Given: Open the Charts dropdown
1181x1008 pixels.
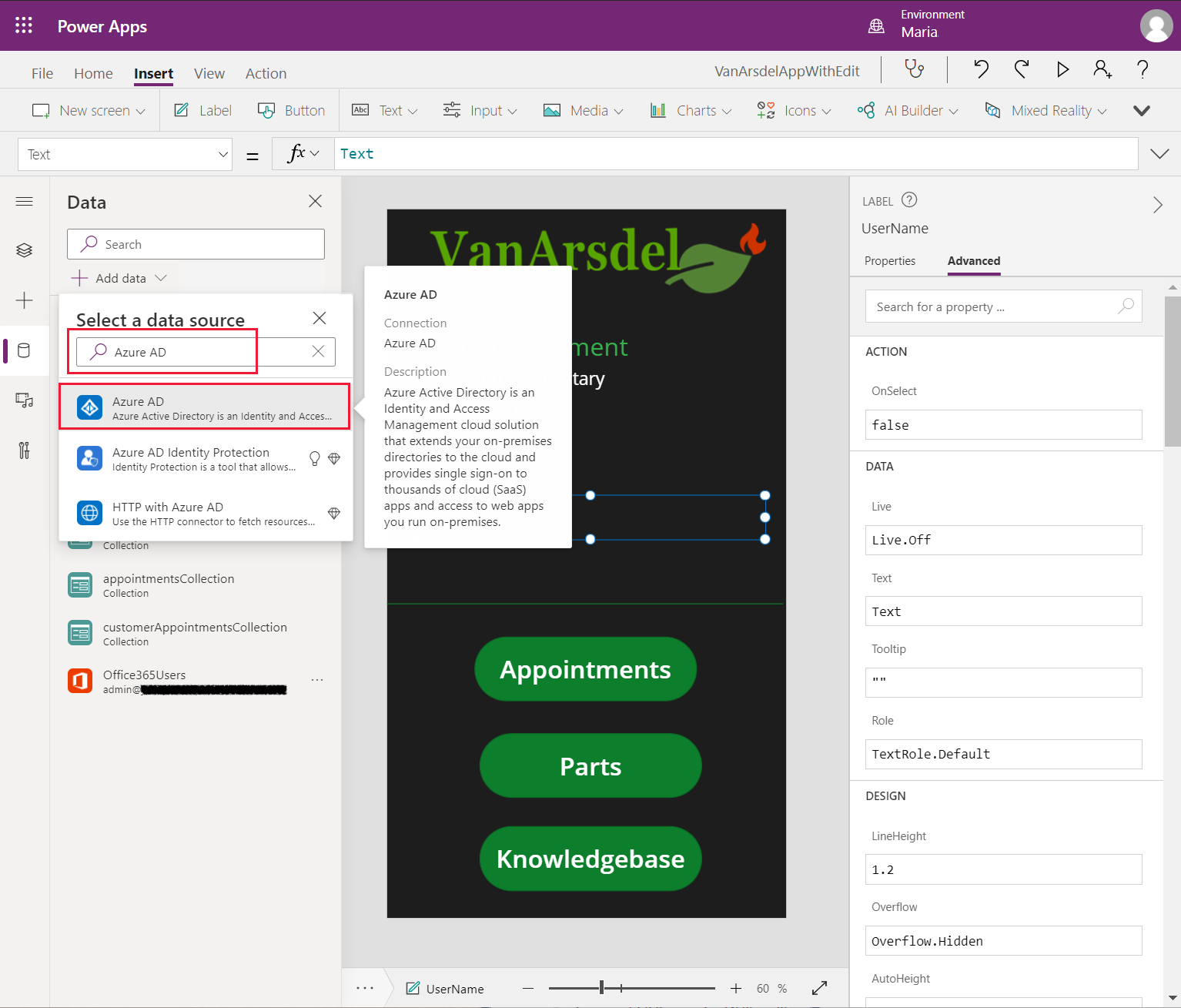Looking at the screenshot, I should pos(691,110).
